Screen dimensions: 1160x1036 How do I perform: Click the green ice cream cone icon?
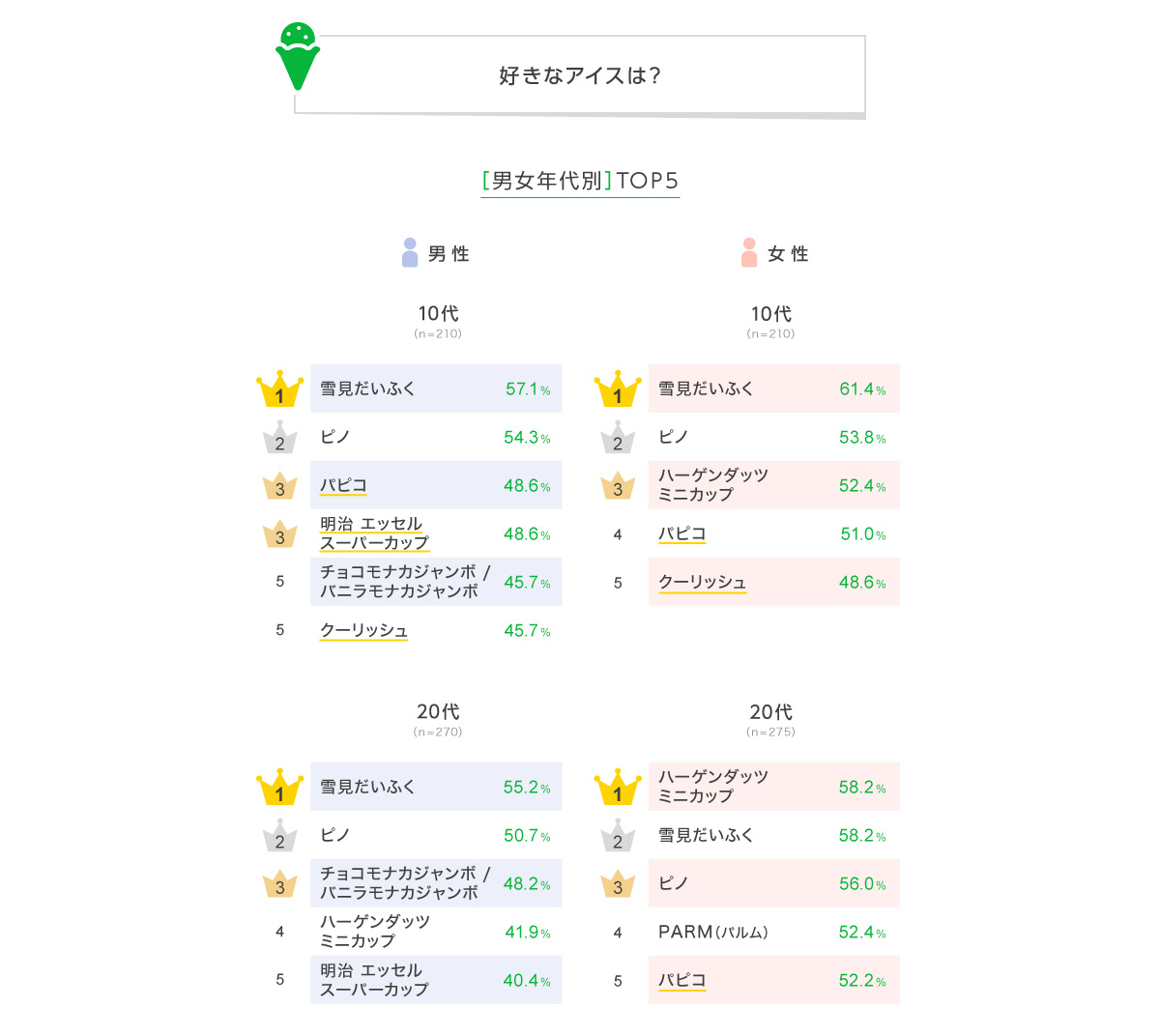pos(298,56)
